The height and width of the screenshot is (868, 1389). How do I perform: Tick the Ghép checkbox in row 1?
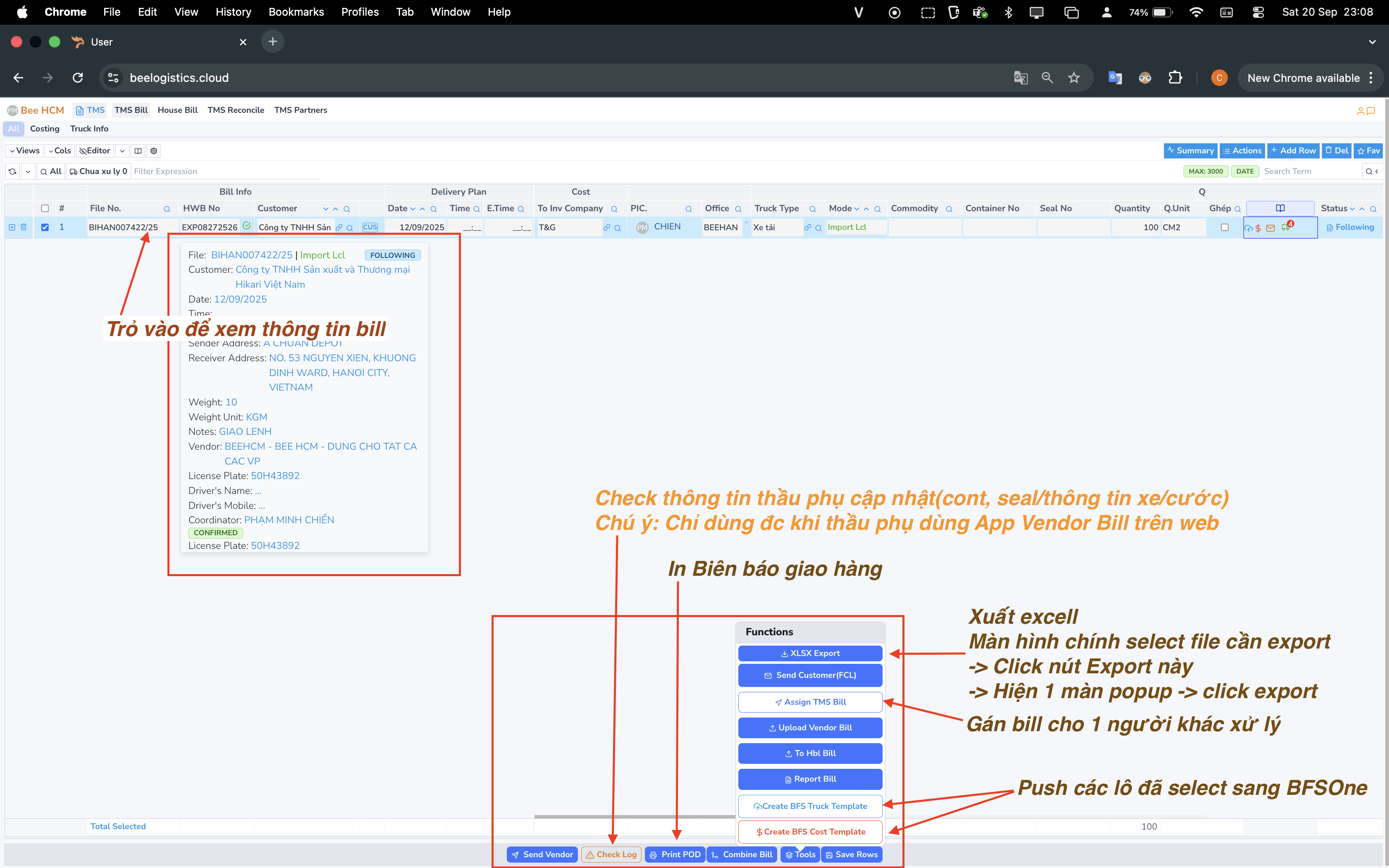1224,227
